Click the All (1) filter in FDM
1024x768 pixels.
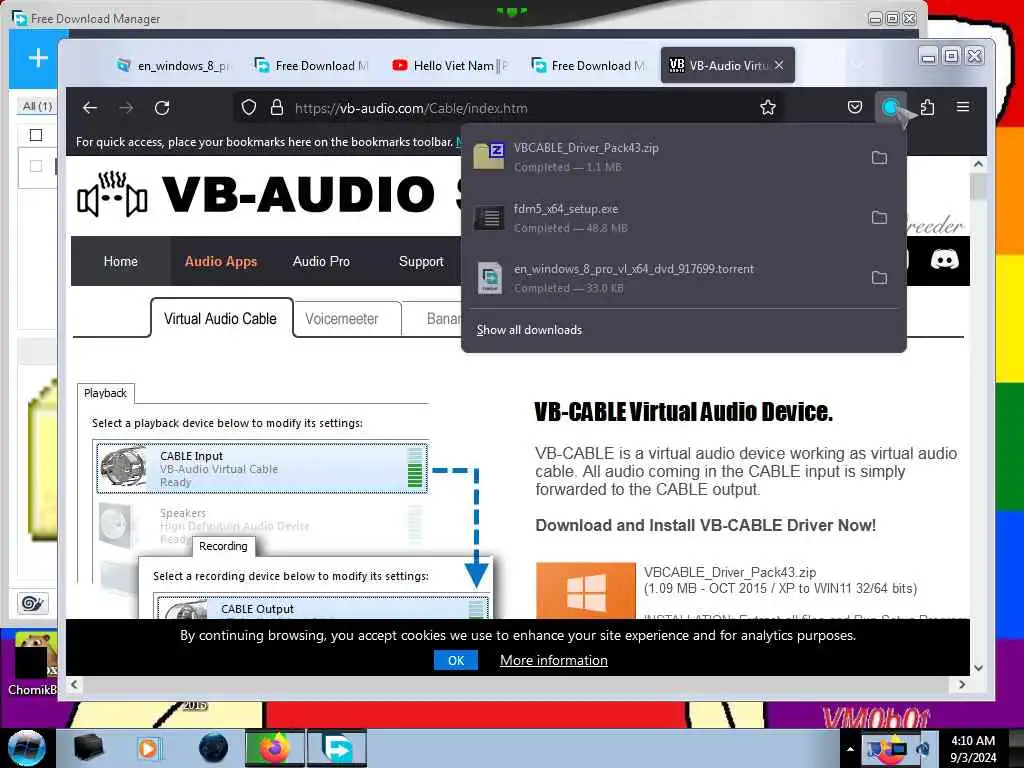coord(37,106)
